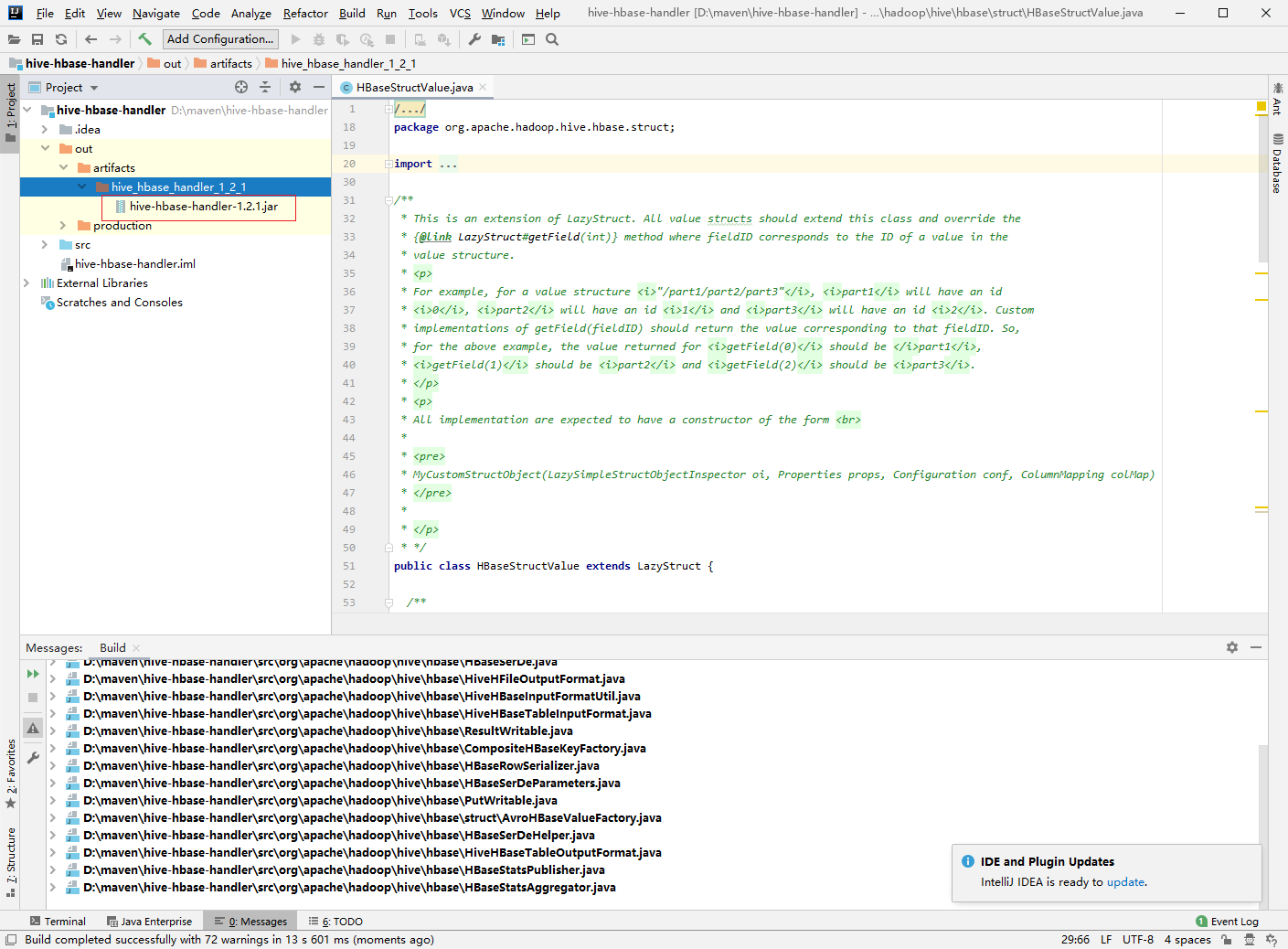
Task: Open the Refactor menu
Action: [305, 13]
